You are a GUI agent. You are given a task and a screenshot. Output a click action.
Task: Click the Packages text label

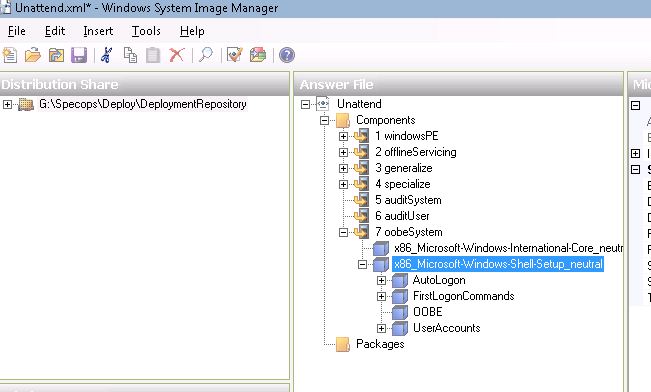380,344
